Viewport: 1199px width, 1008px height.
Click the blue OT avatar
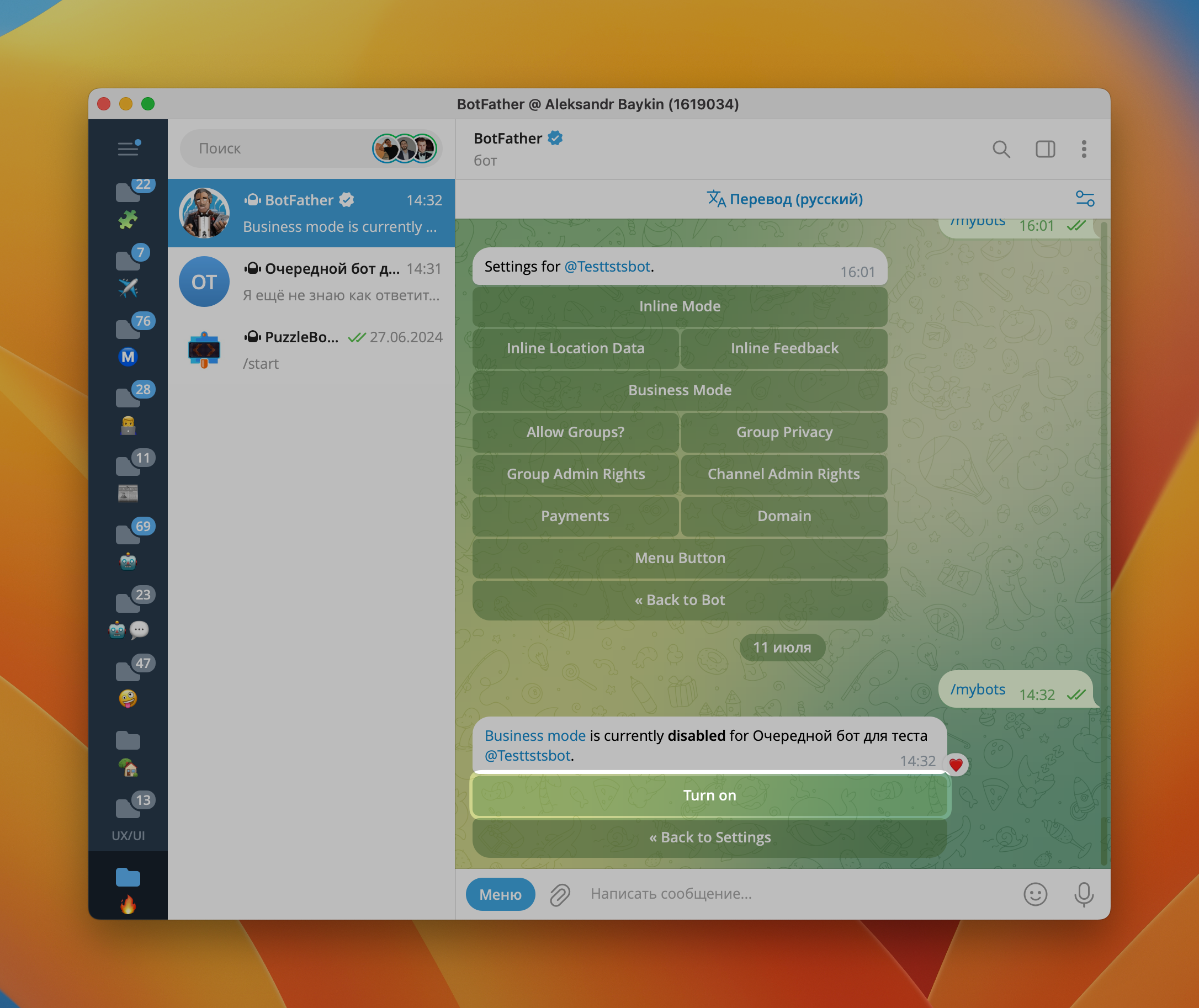click(204, 282)
